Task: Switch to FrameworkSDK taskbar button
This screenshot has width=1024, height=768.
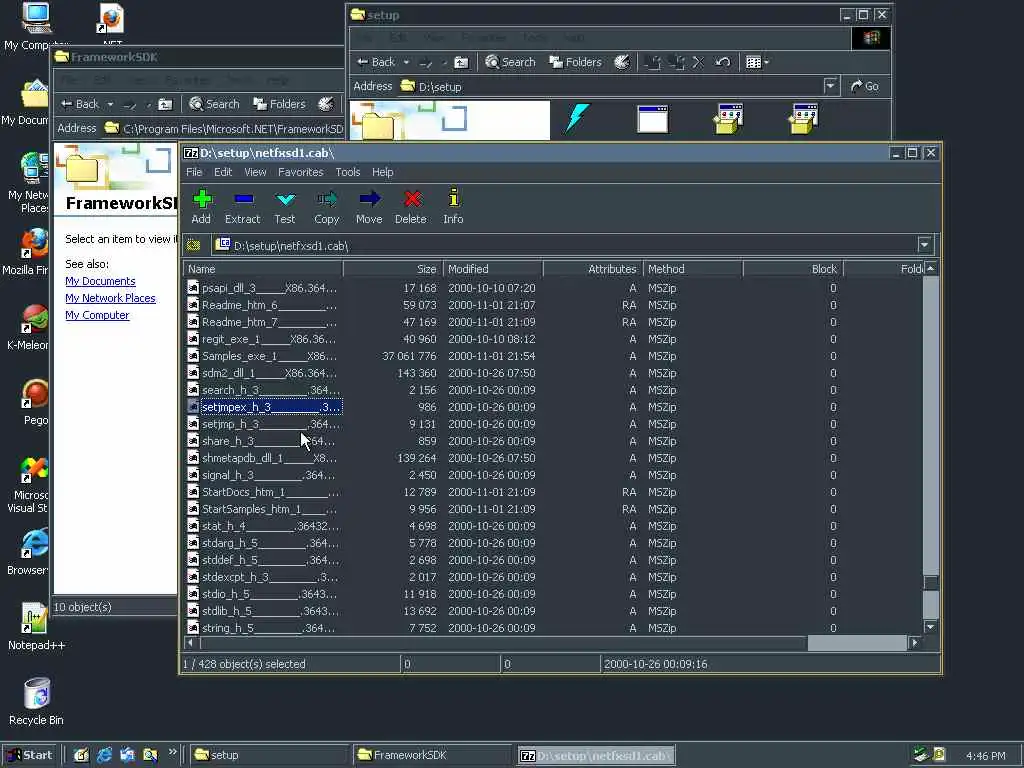Action: [431, 755]
